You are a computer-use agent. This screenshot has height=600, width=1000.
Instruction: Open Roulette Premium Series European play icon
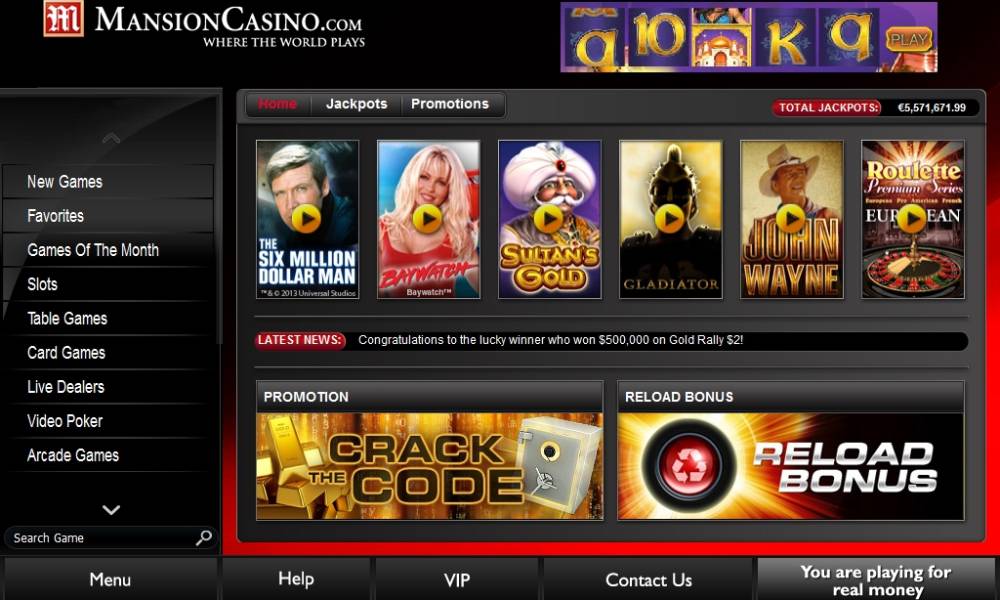[912, 219]
